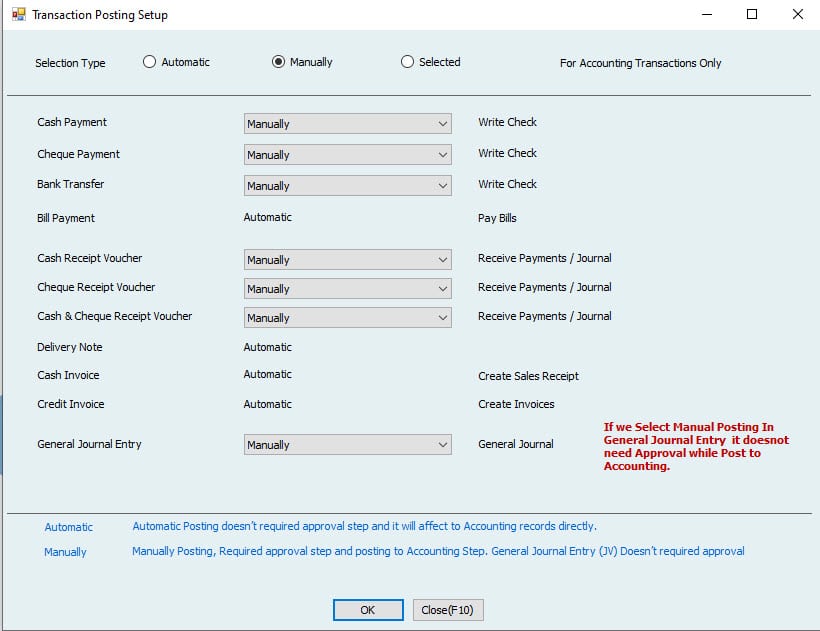Open the Bank Transfer posting combo box
820x631 pixels.
pos(348,186)
